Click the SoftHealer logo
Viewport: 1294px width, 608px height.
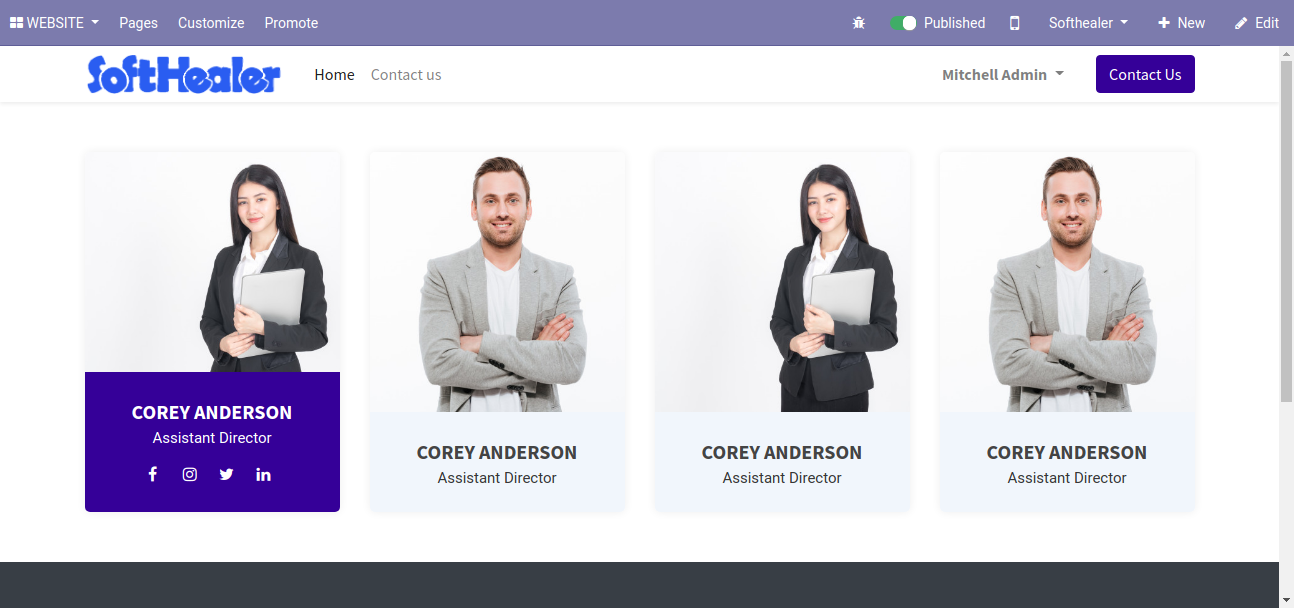[184, 75]
